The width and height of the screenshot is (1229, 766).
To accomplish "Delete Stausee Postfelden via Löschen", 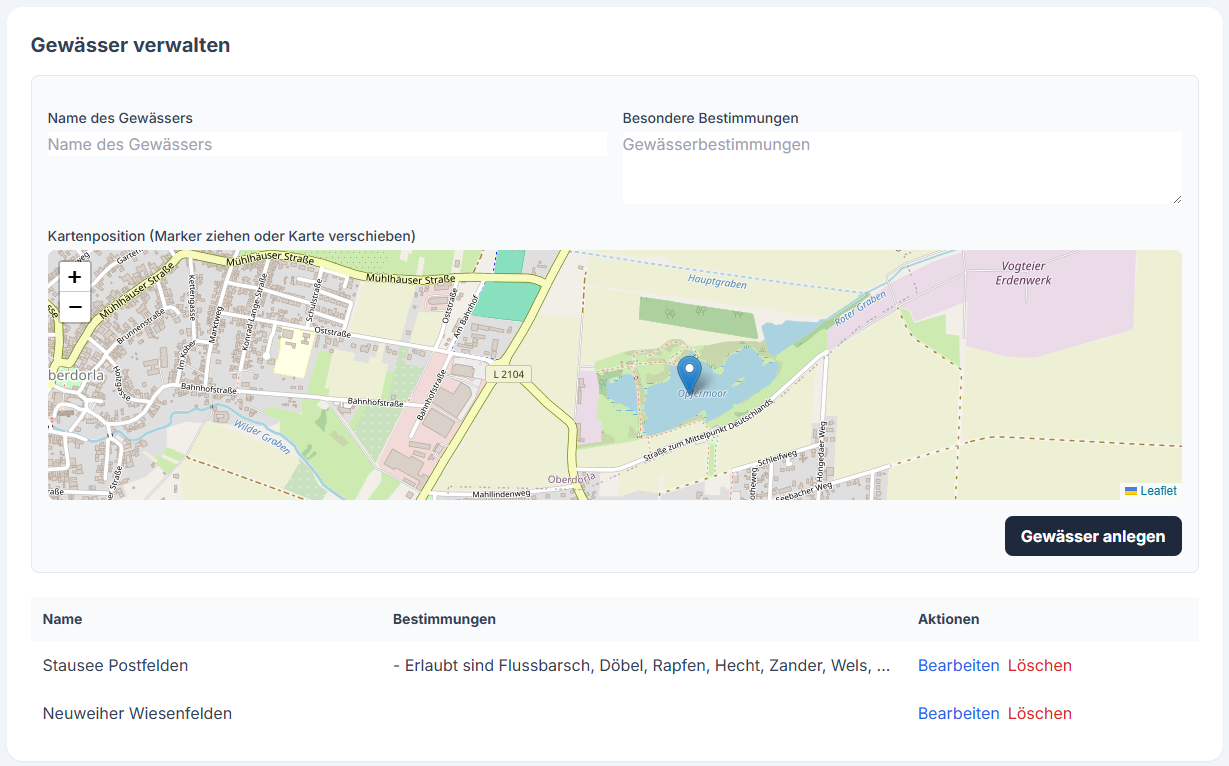I will (x=1040, y=665).
